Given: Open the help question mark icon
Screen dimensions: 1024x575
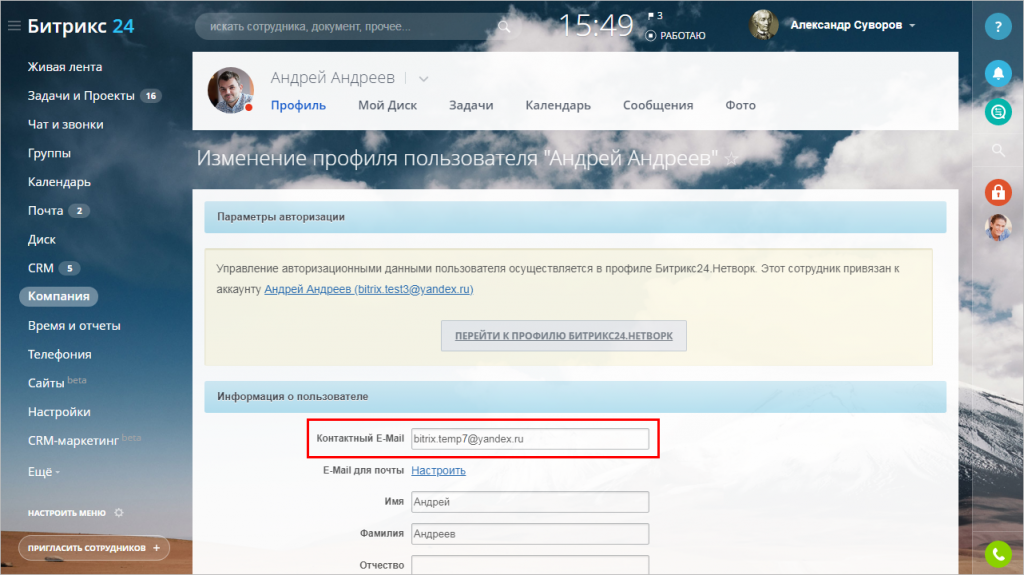Looking at the screenshot, I should 998,27.
